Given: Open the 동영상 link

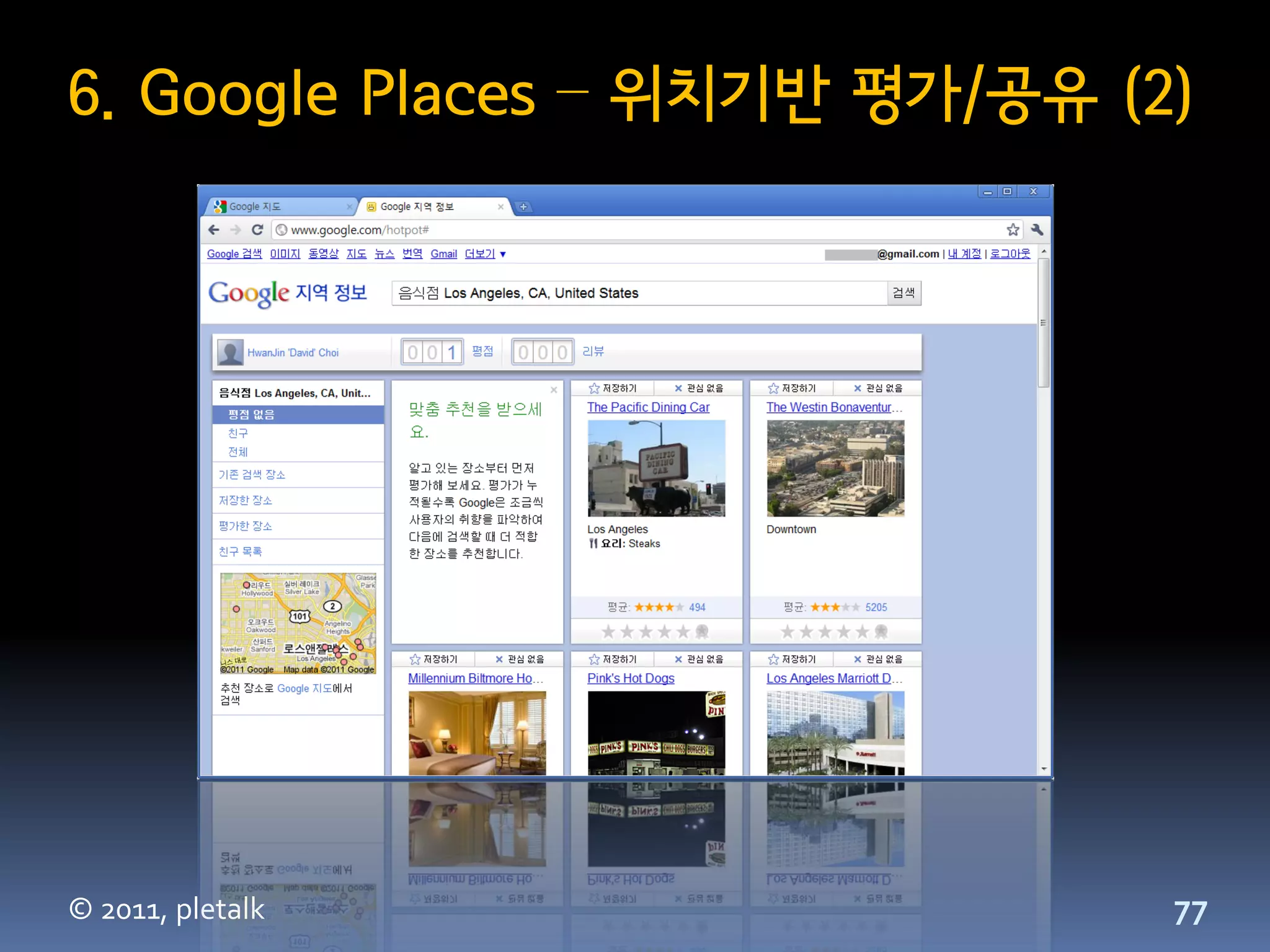Looking at the screenshot, I should tap(324, 253).
